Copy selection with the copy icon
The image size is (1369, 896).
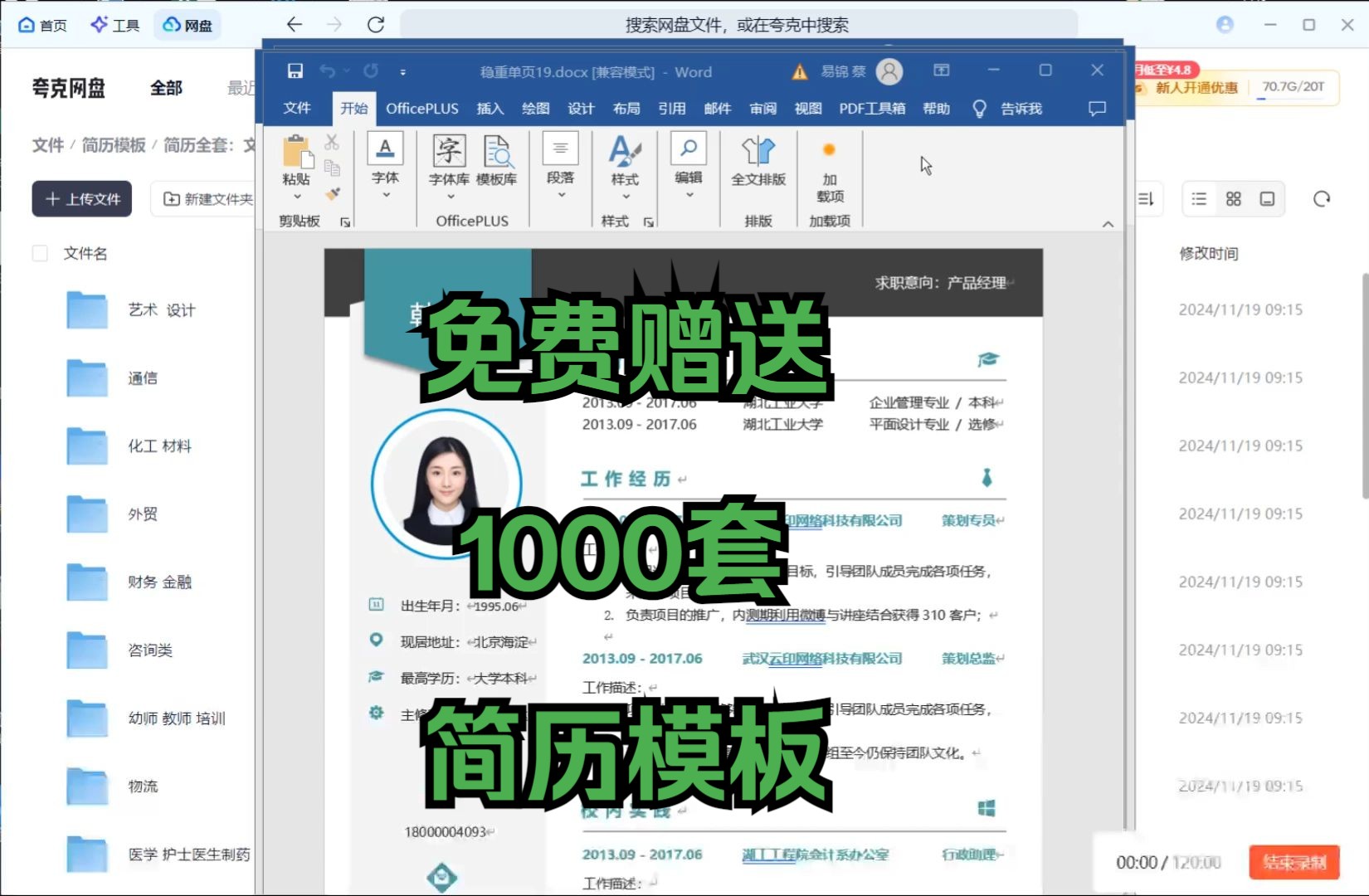[x=332, y=168]
